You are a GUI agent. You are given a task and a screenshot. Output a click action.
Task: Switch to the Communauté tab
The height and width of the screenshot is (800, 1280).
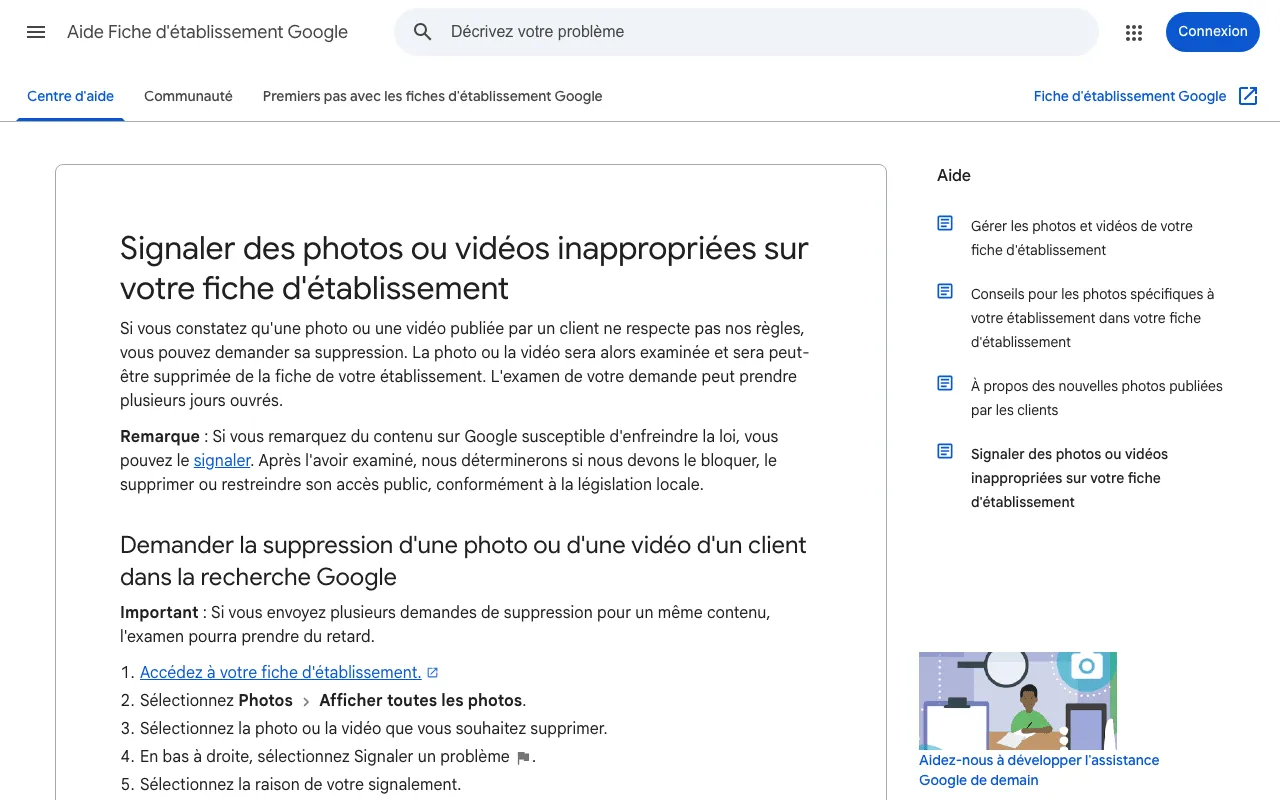pyautogui.click(x=188, y=96)
